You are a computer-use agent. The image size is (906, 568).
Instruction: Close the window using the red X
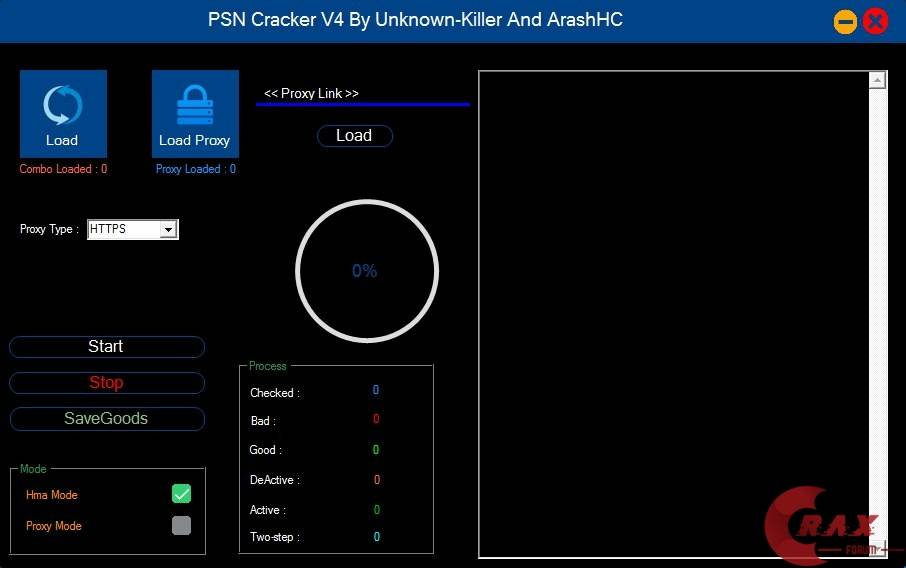tap(875, 23)
